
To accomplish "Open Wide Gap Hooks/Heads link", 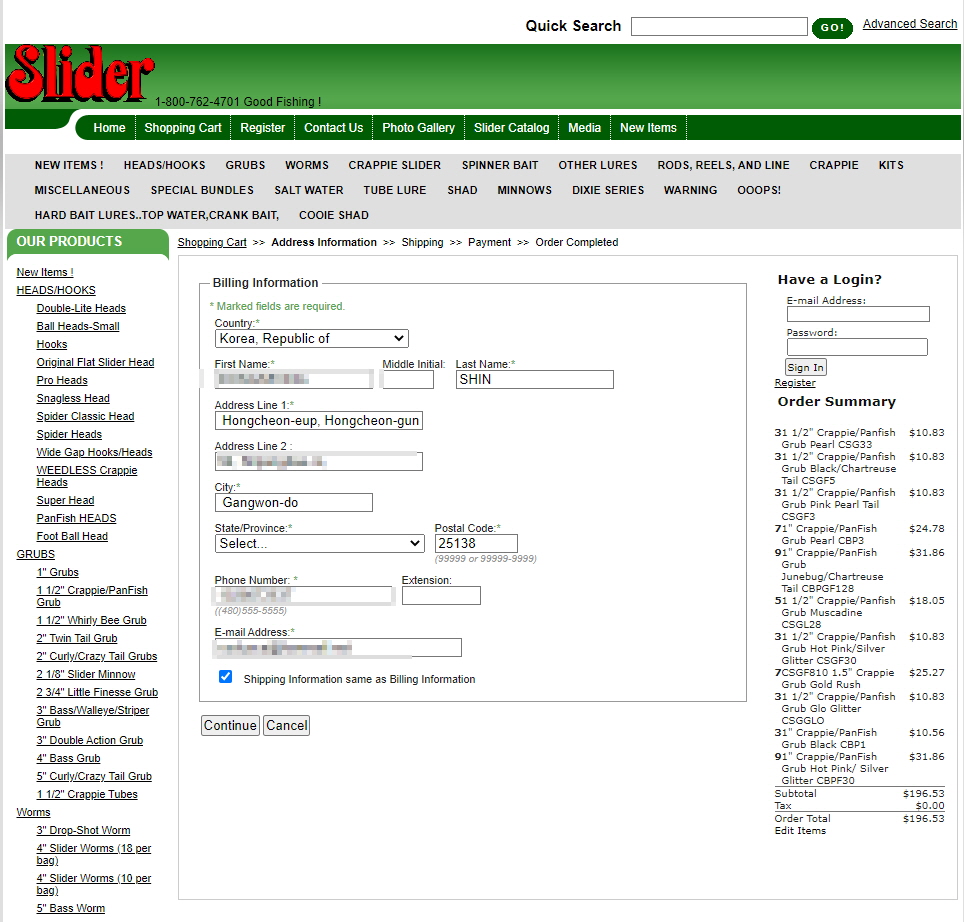I will (94, 452).
